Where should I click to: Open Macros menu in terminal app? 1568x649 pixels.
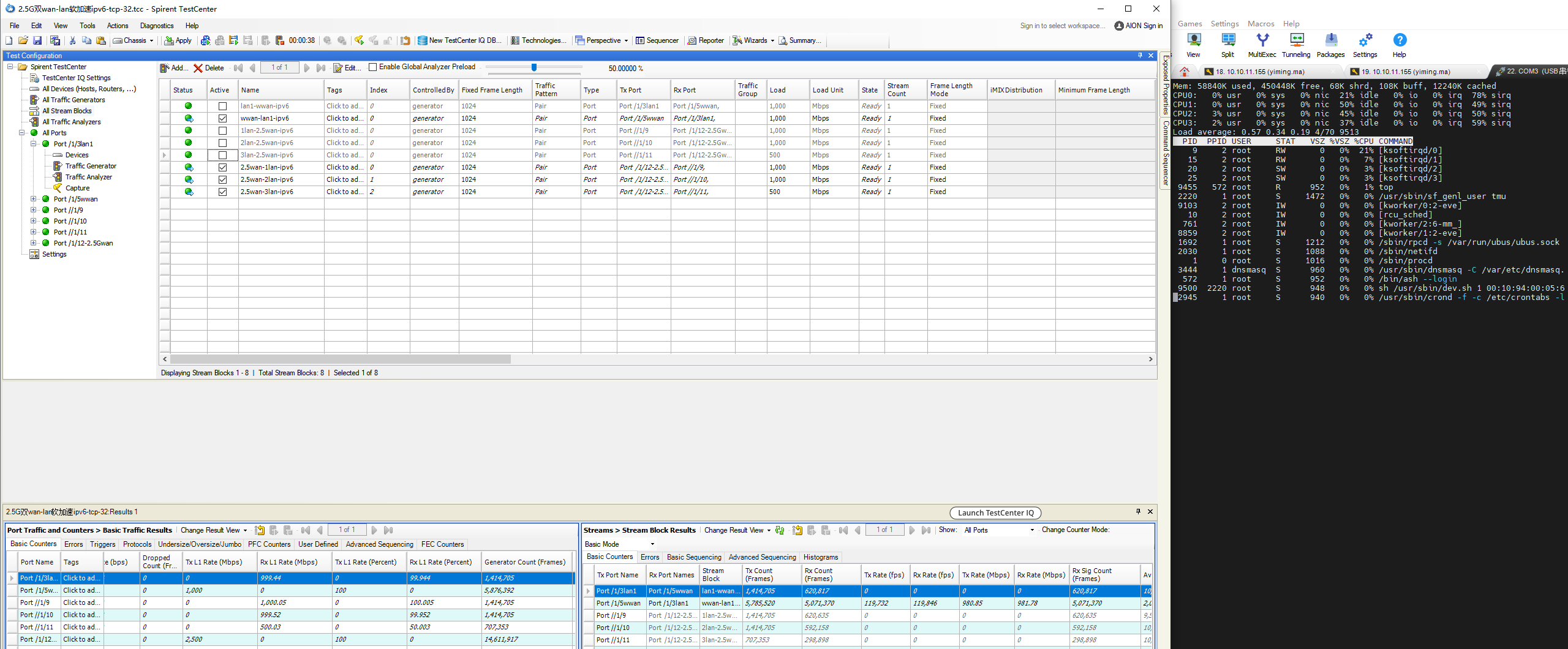[x=1261, y=24]
